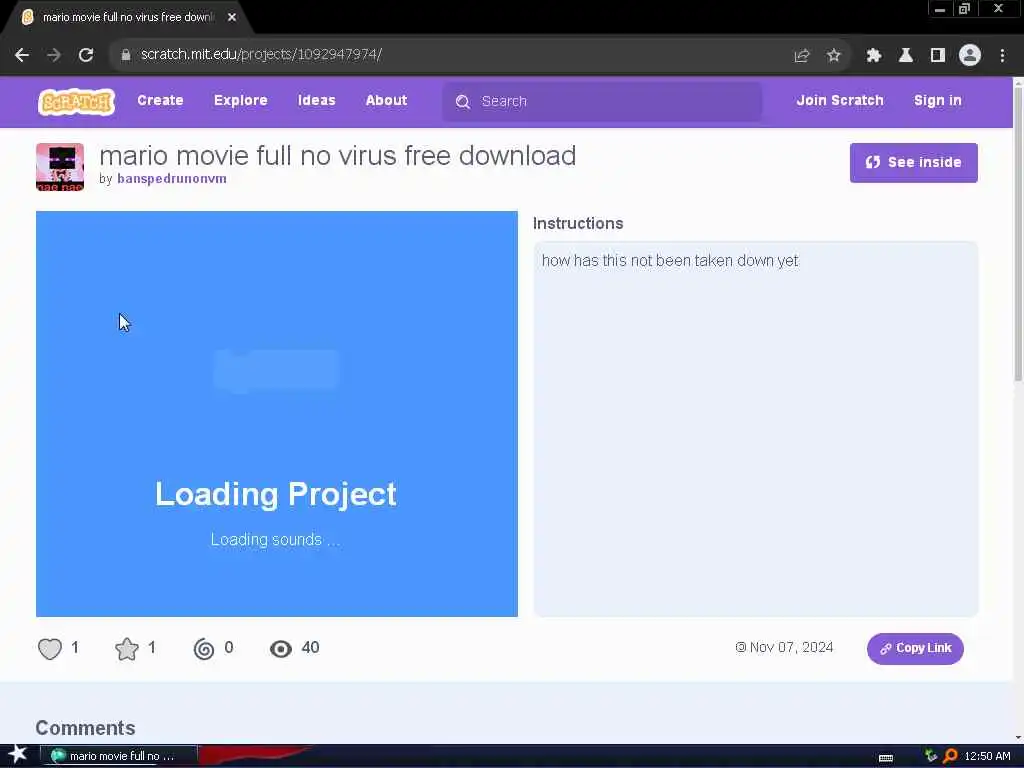Click the green network tray icon
This screenshot has width=1024, height=768.
pyautogui.click(x=931, y=756)
